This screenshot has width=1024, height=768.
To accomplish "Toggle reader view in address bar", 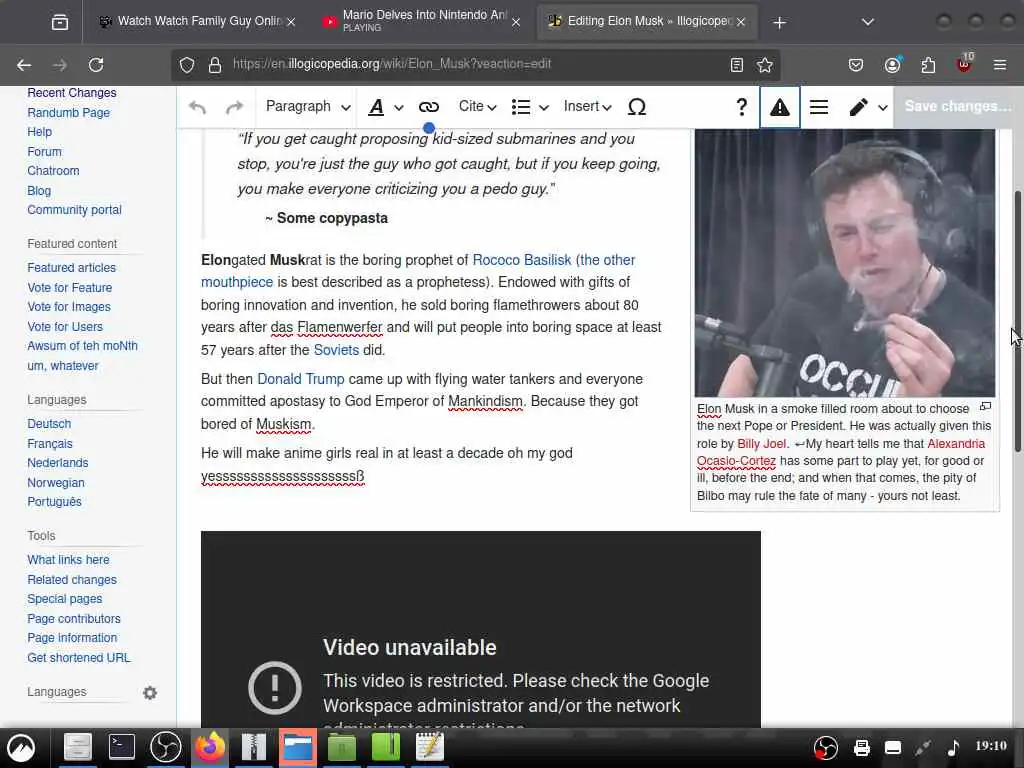I will point(737,65).
